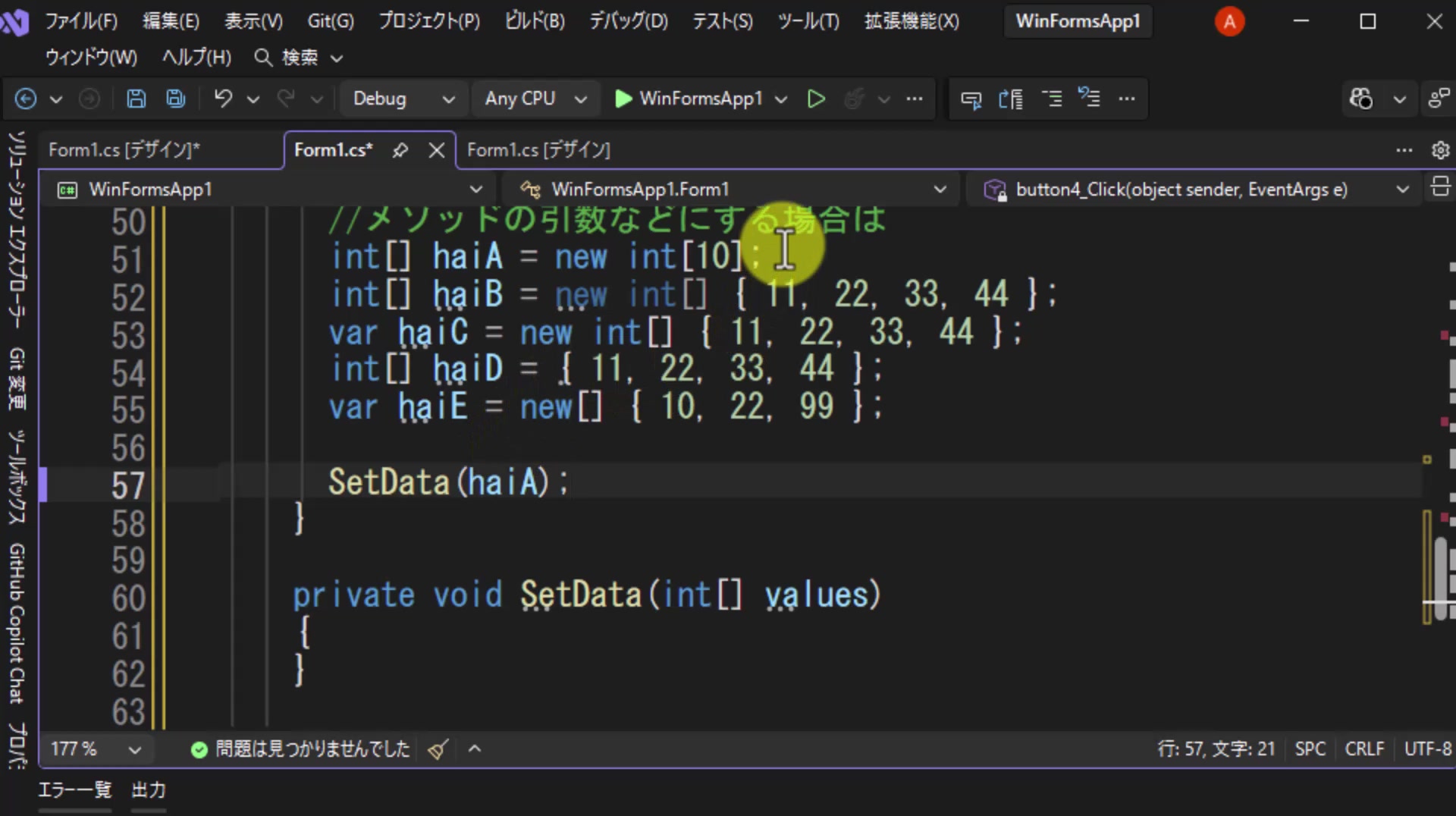Viewport: 1456px width, 816px height.
Task: Close the Form1.cs* editor tab
Action: pyautogui.click(x=436, y=150)
